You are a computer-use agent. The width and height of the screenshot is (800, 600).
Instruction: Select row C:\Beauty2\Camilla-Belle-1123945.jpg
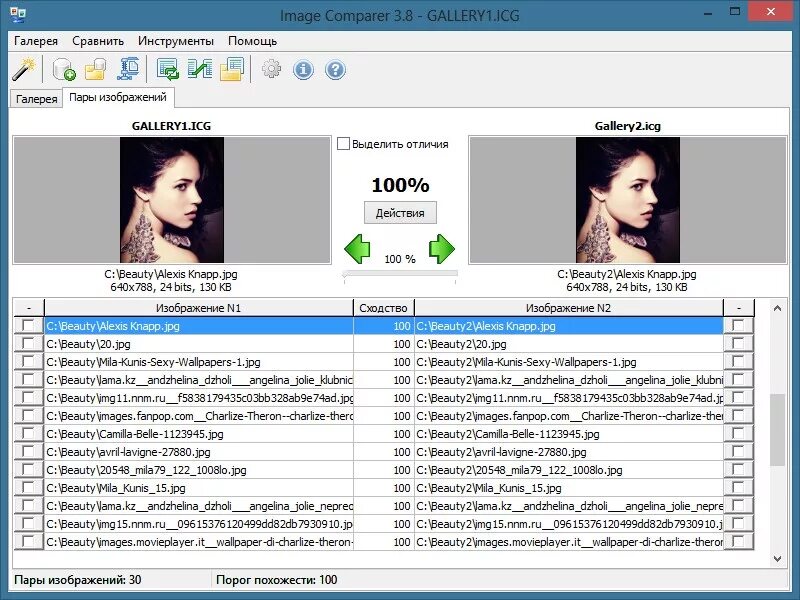pyautogui.click(x=569, y=434)
